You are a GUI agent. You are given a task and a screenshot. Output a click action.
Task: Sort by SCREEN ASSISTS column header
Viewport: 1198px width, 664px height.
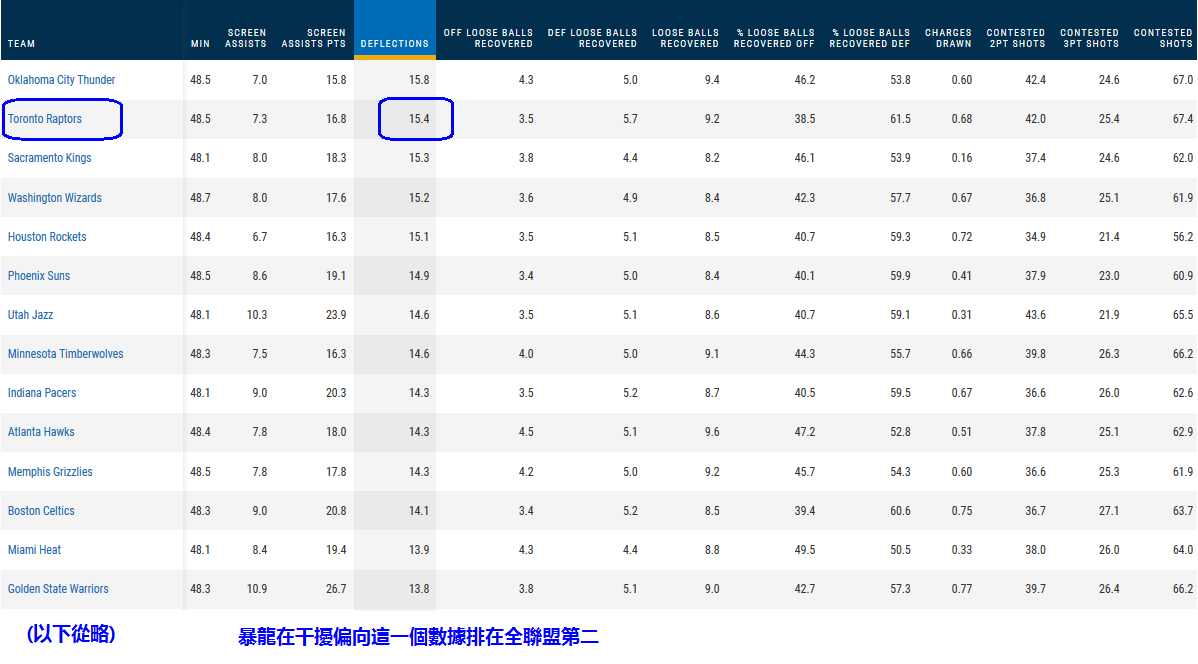[x=245, y=38]
